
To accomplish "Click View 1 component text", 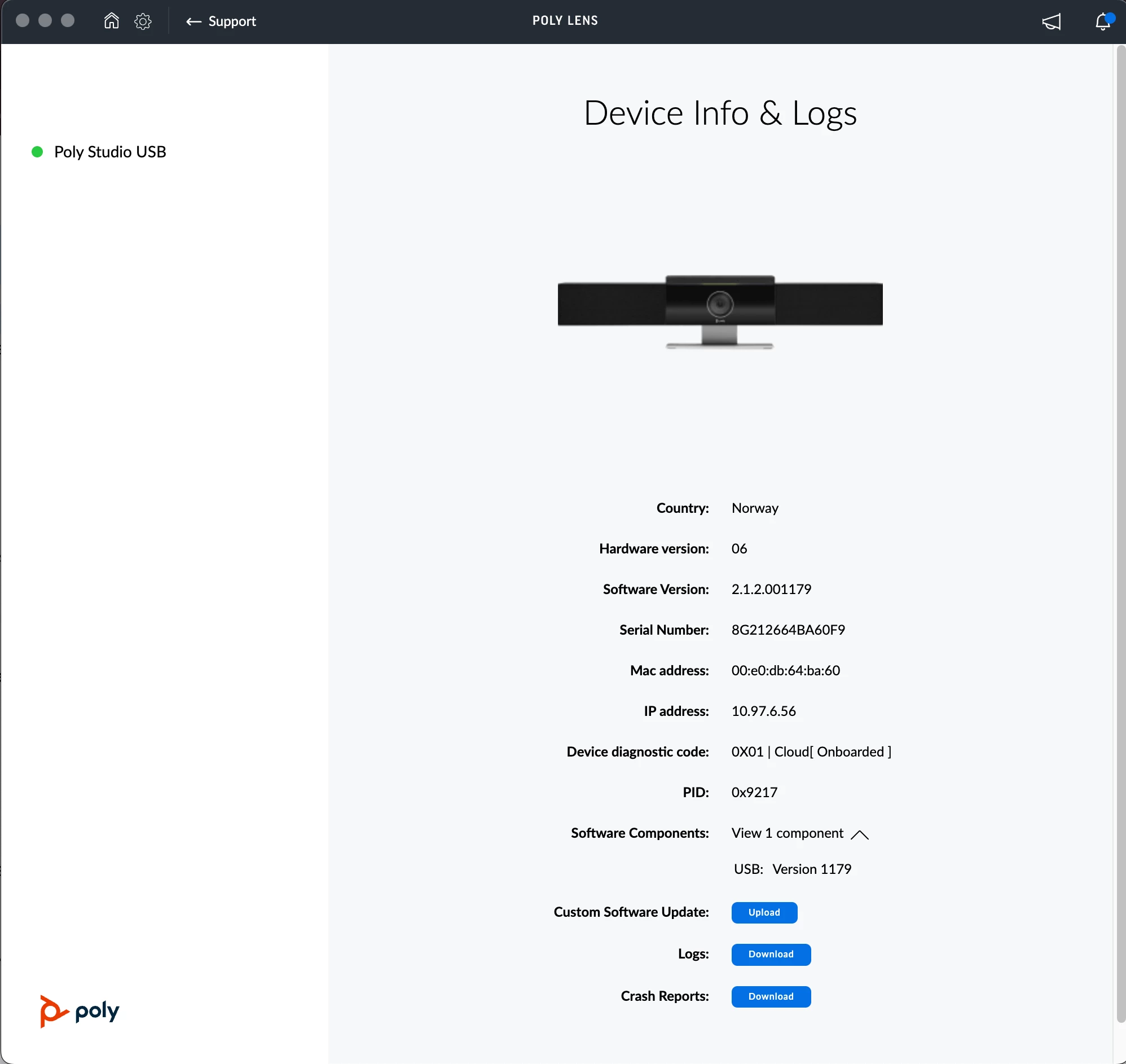I will pos(787,833).
